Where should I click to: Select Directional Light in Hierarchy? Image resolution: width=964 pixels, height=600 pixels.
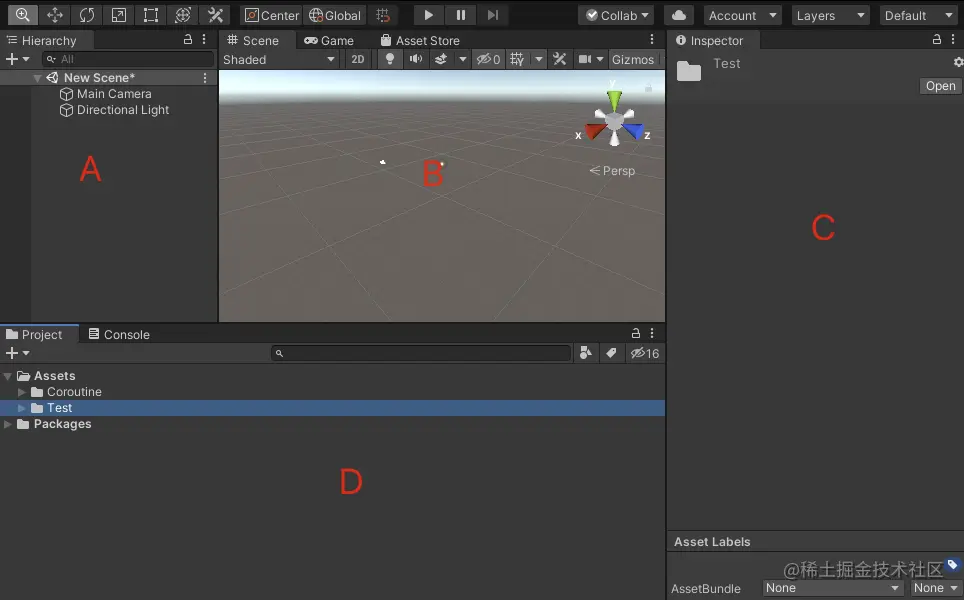click(114, 110)
